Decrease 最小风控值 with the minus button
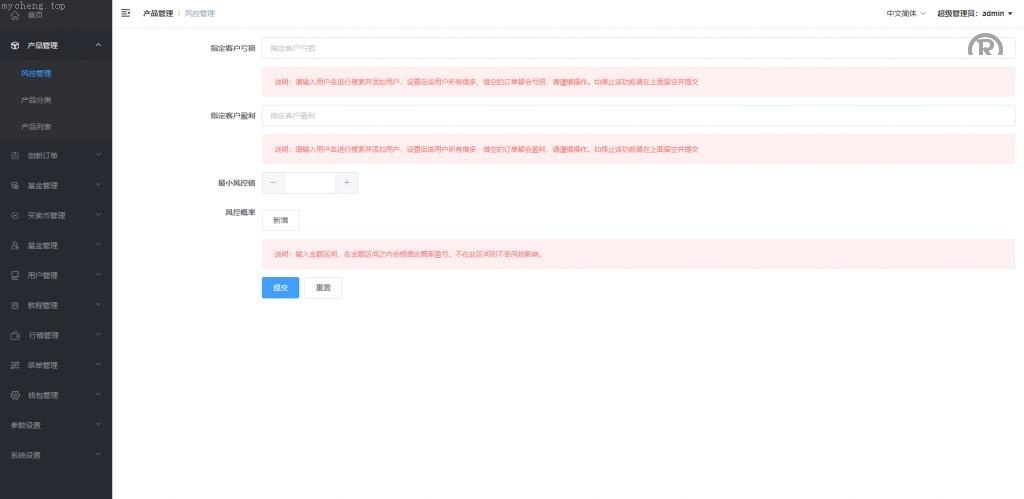 273,183
